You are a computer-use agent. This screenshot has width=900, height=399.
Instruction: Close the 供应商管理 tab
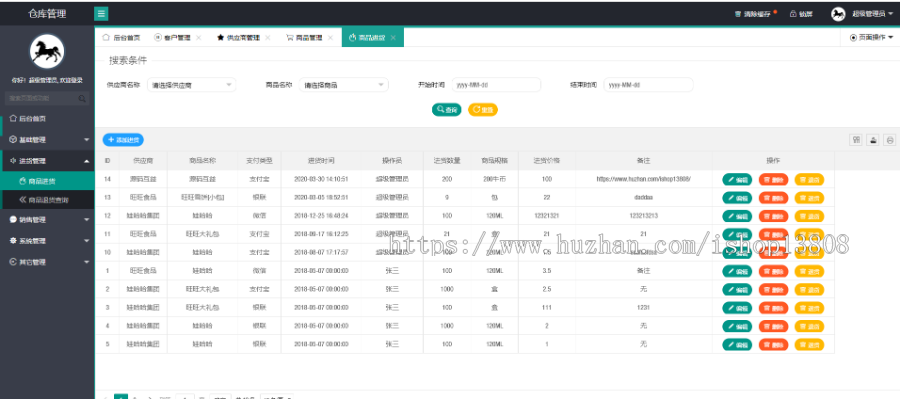point(267,38)
